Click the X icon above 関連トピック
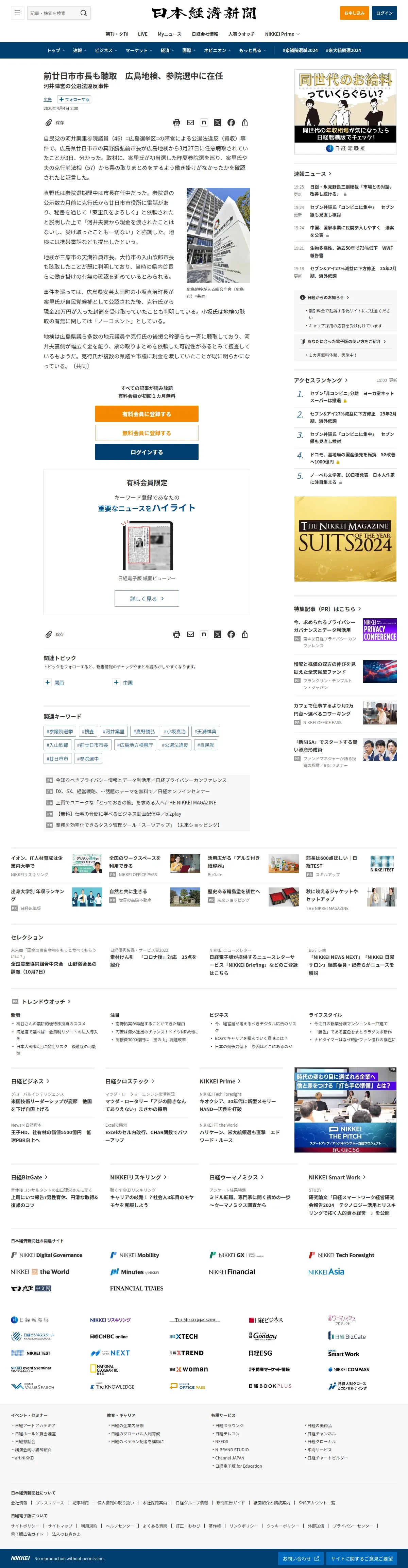This screenshot has height=1568, width=408. click(x=218, y=634)
